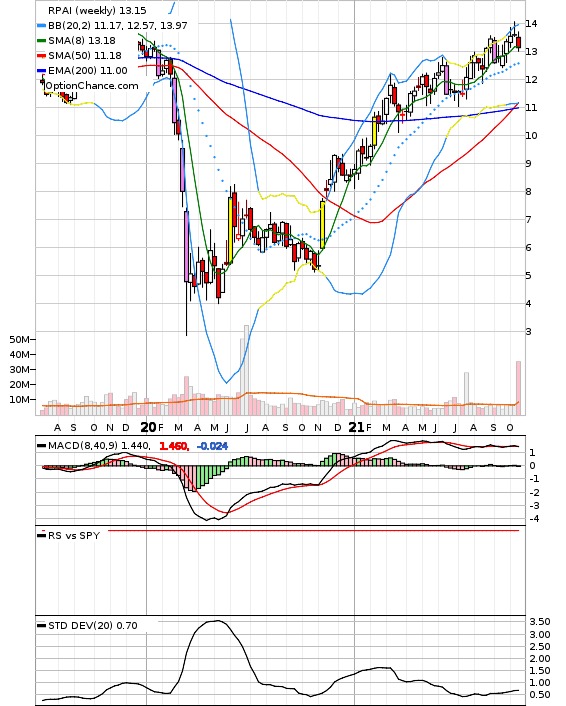566x706 pixels.
Task: Click the MACD(8,40,9) indicator label
Action: 83,446
